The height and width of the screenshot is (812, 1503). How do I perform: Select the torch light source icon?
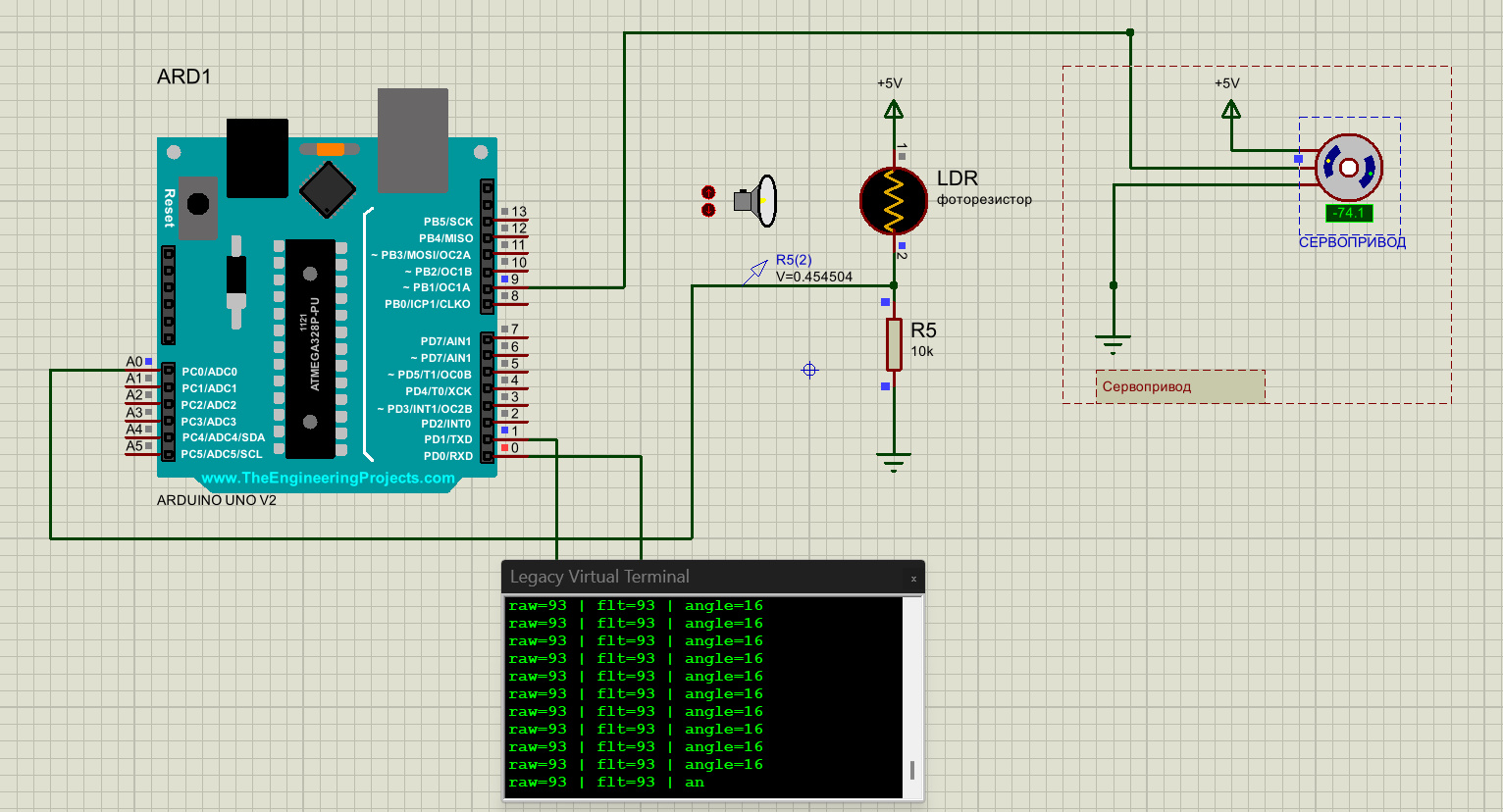(x=757, y=201)
